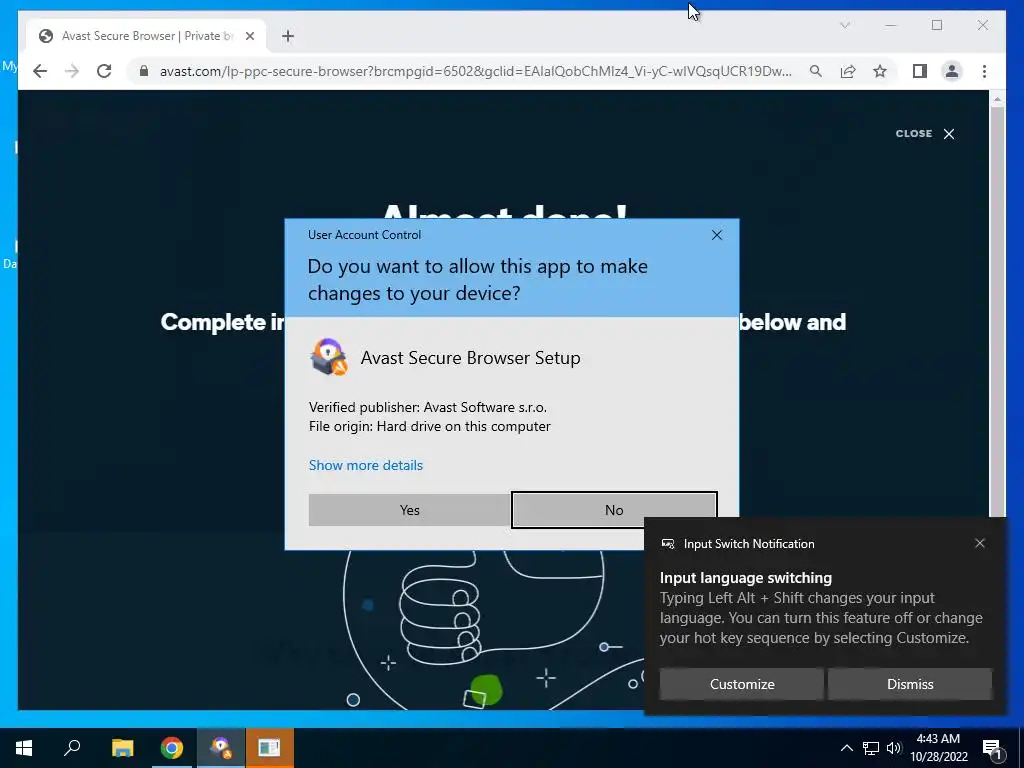Click the Avast Secure Browser Setup icon
This screenshot has width=1024, height=768.
(328, 357)
